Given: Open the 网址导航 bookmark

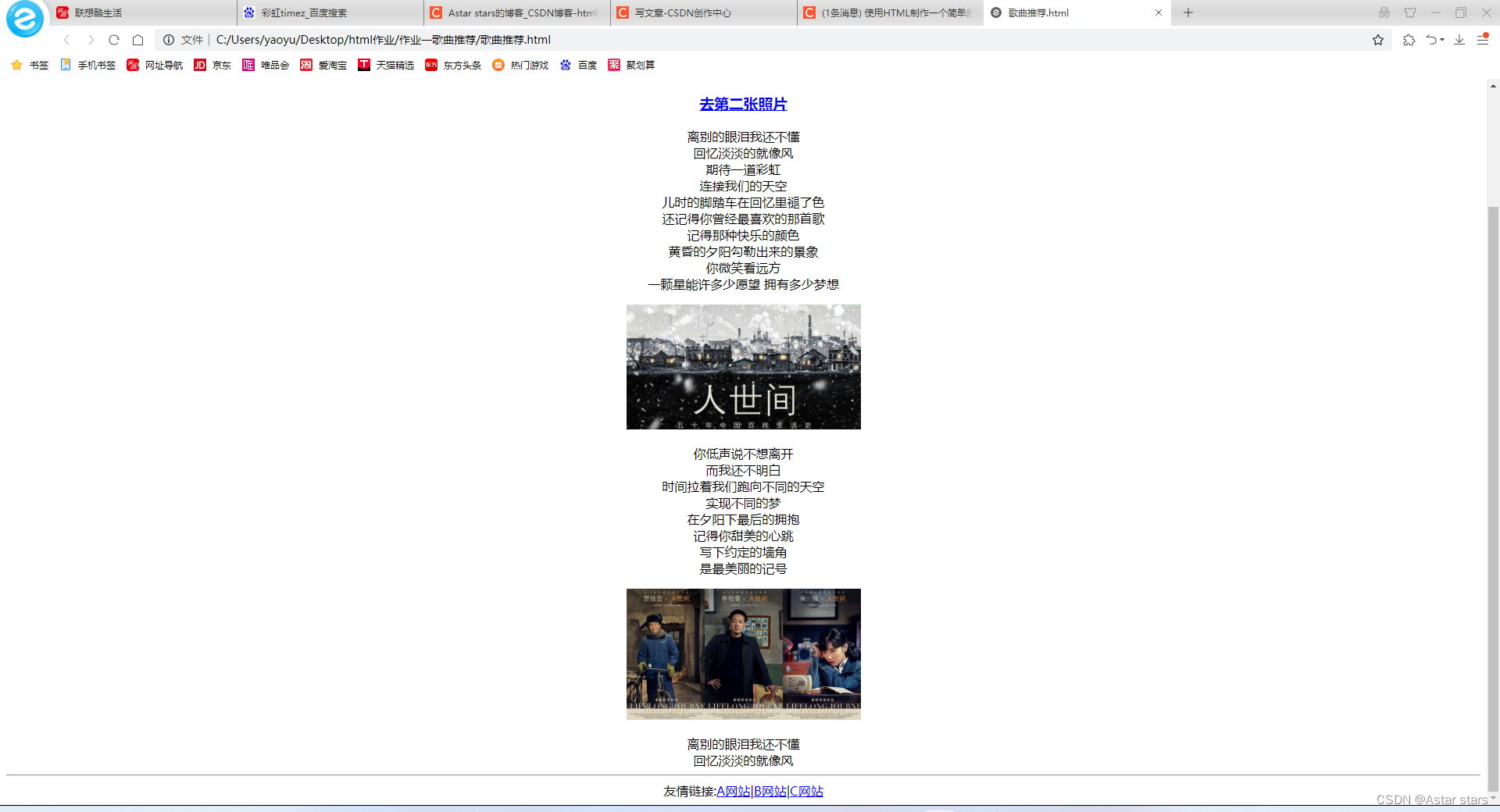Looking at the screenshot, I should [155, 66].
